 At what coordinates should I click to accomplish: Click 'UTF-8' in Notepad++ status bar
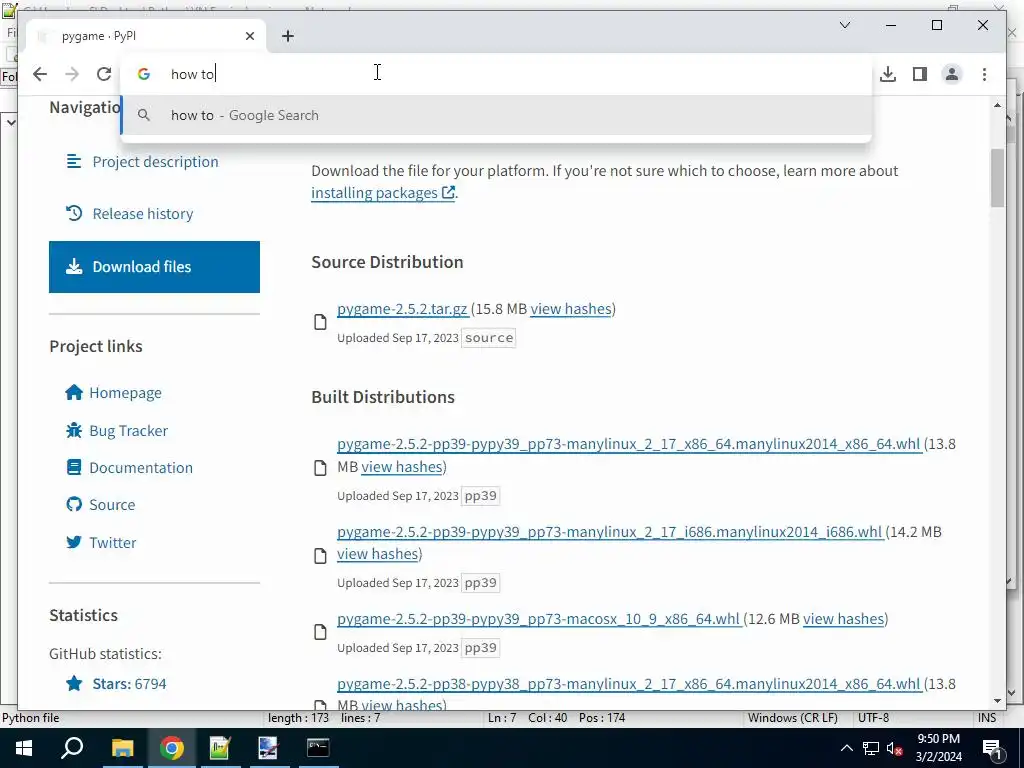pyautogui.click(x=873, y=718)
